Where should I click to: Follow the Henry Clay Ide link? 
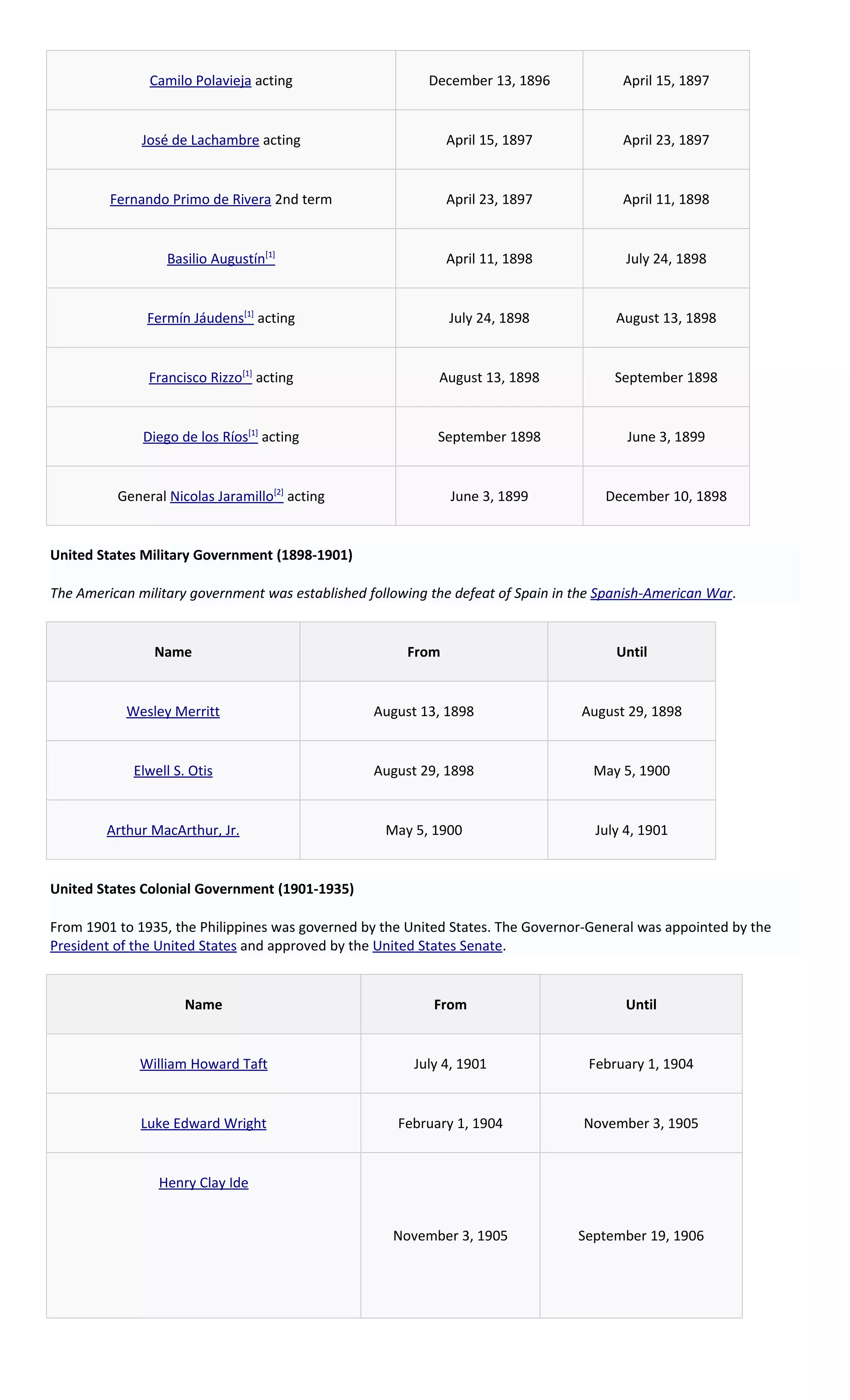pos(203,1183)
